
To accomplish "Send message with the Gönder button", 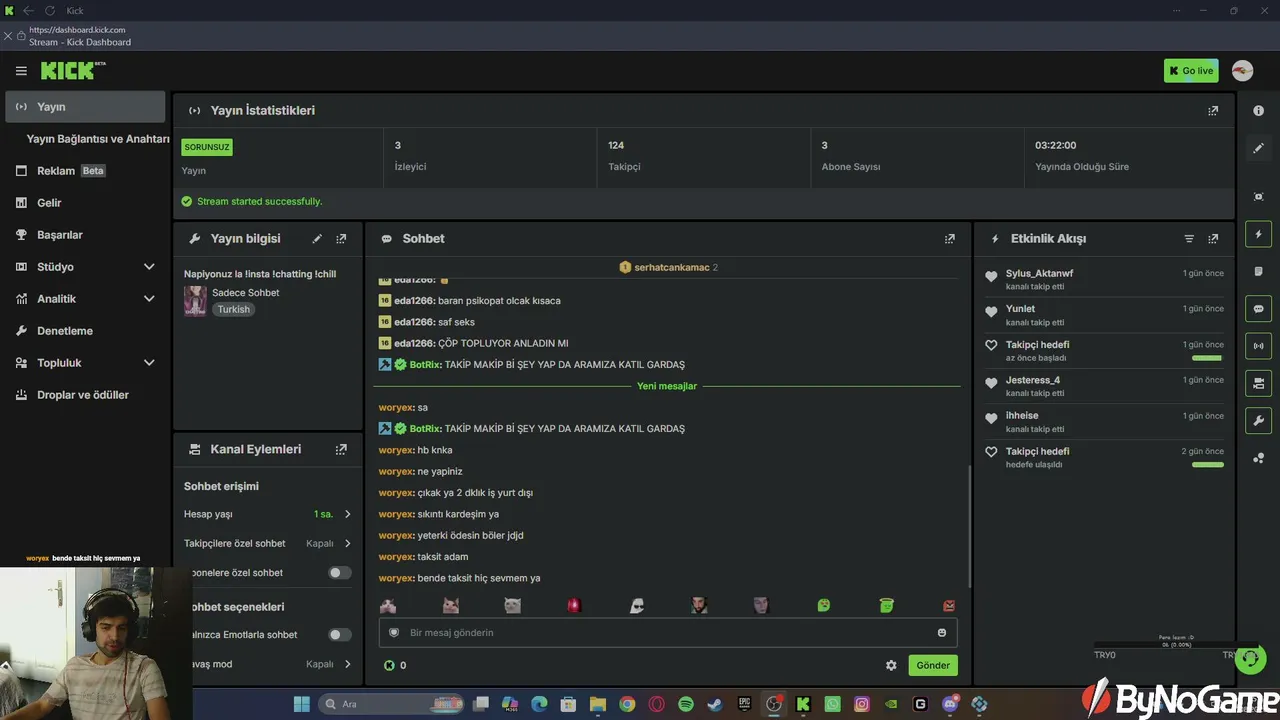I will coord(933,665).
